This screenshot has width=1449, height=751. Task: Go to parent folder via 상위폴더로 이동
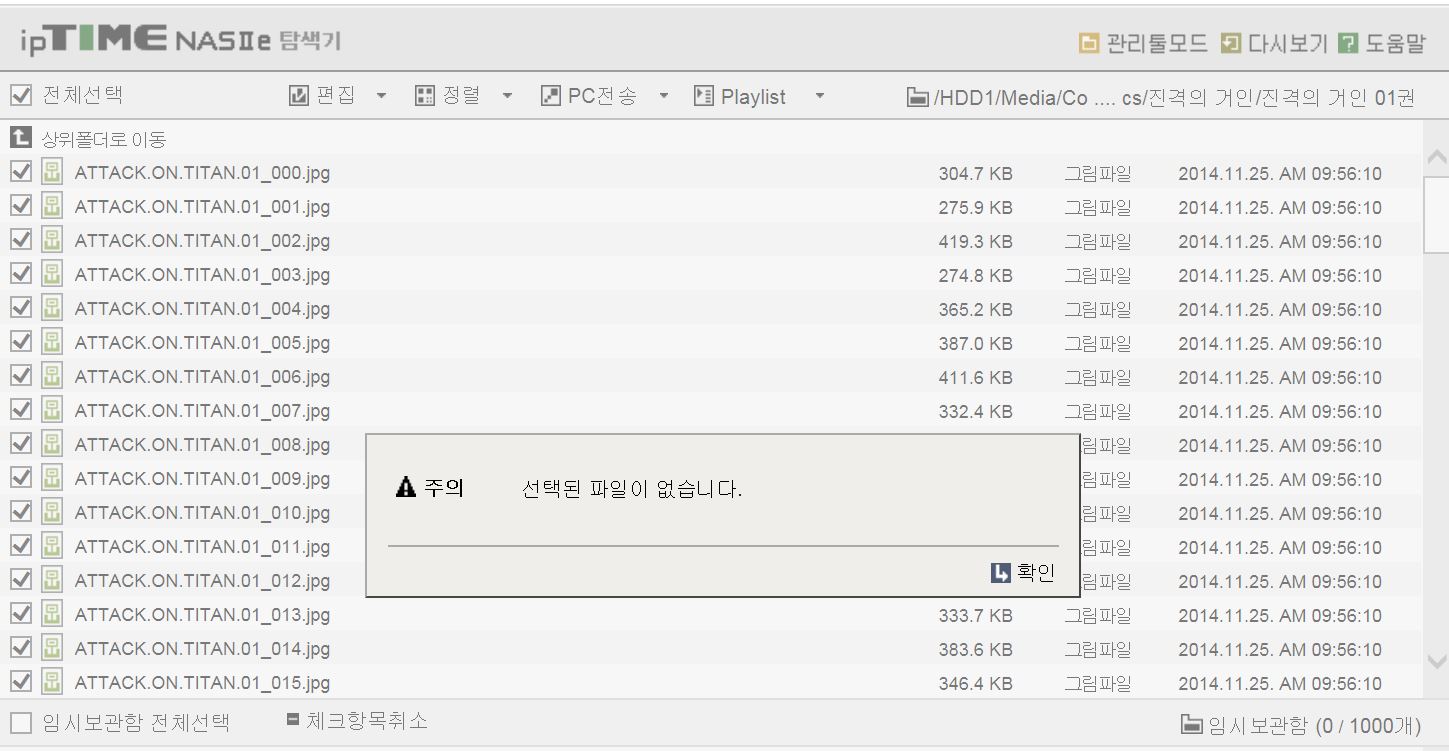104,139
